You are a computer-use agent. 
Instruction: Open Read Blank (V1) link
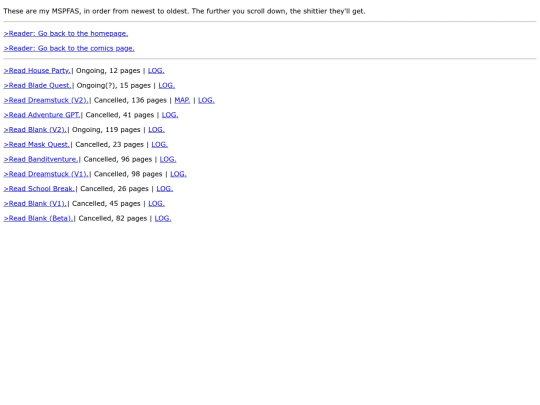click(x=35, y=204)
